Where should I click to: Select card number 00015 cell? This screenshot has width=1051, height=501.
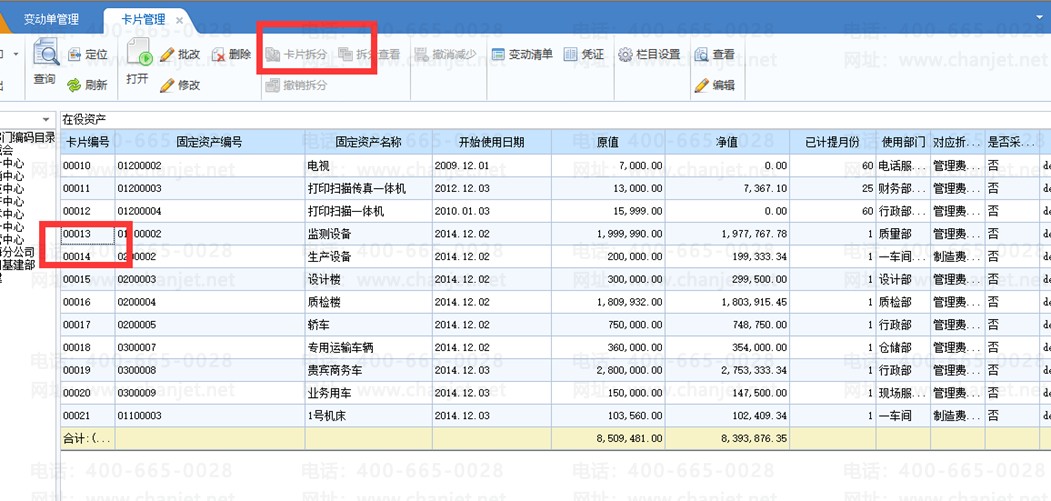click(x=88, y=280)
